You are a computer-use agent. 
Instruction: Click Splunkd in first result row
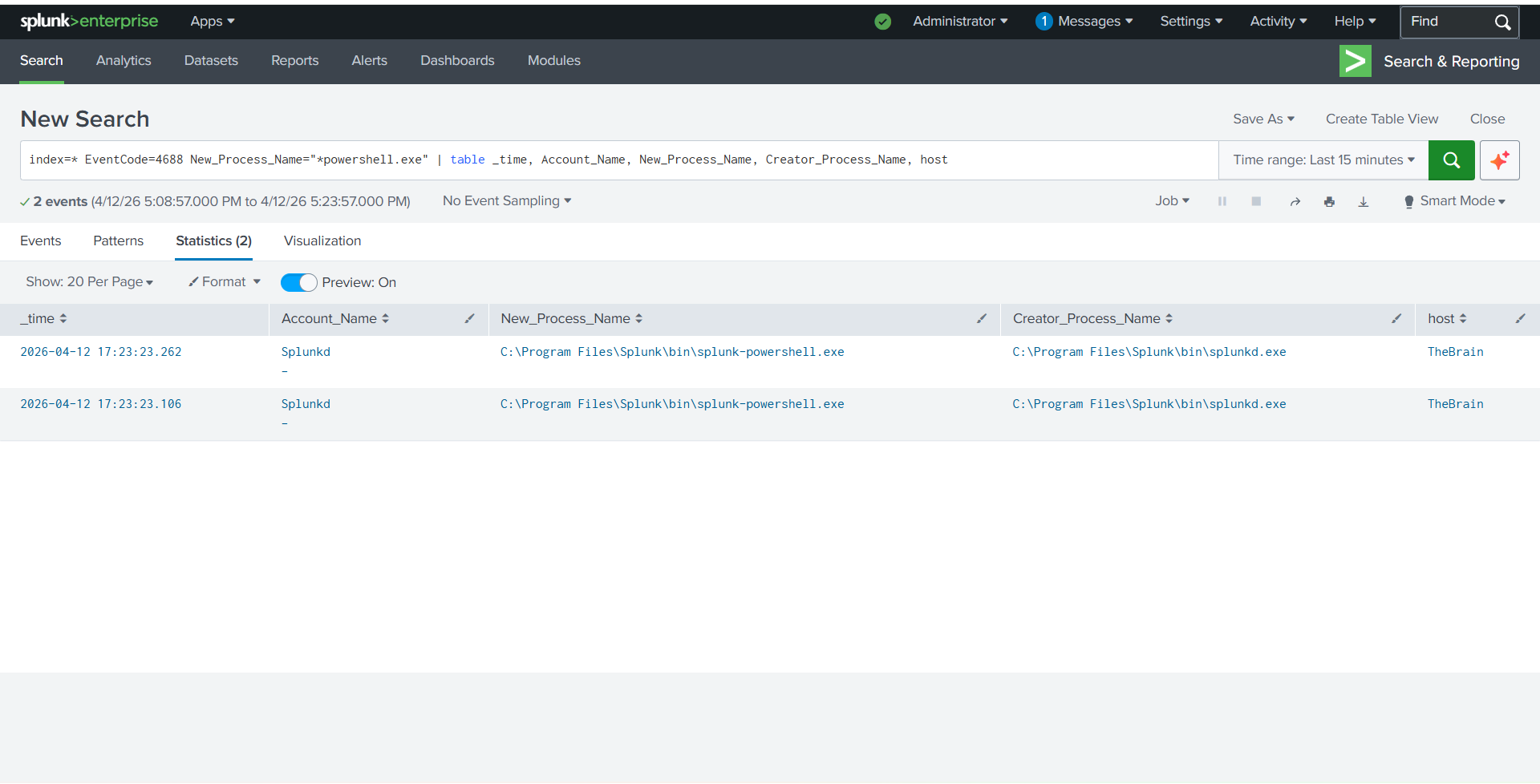(306, 352)
